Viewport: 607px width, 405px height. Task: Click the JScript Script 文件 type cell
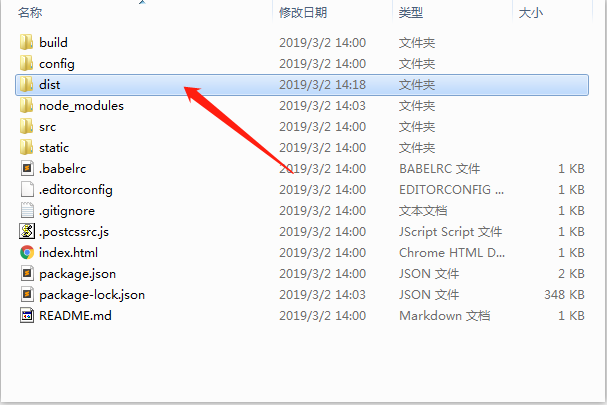tap(451, 232)
